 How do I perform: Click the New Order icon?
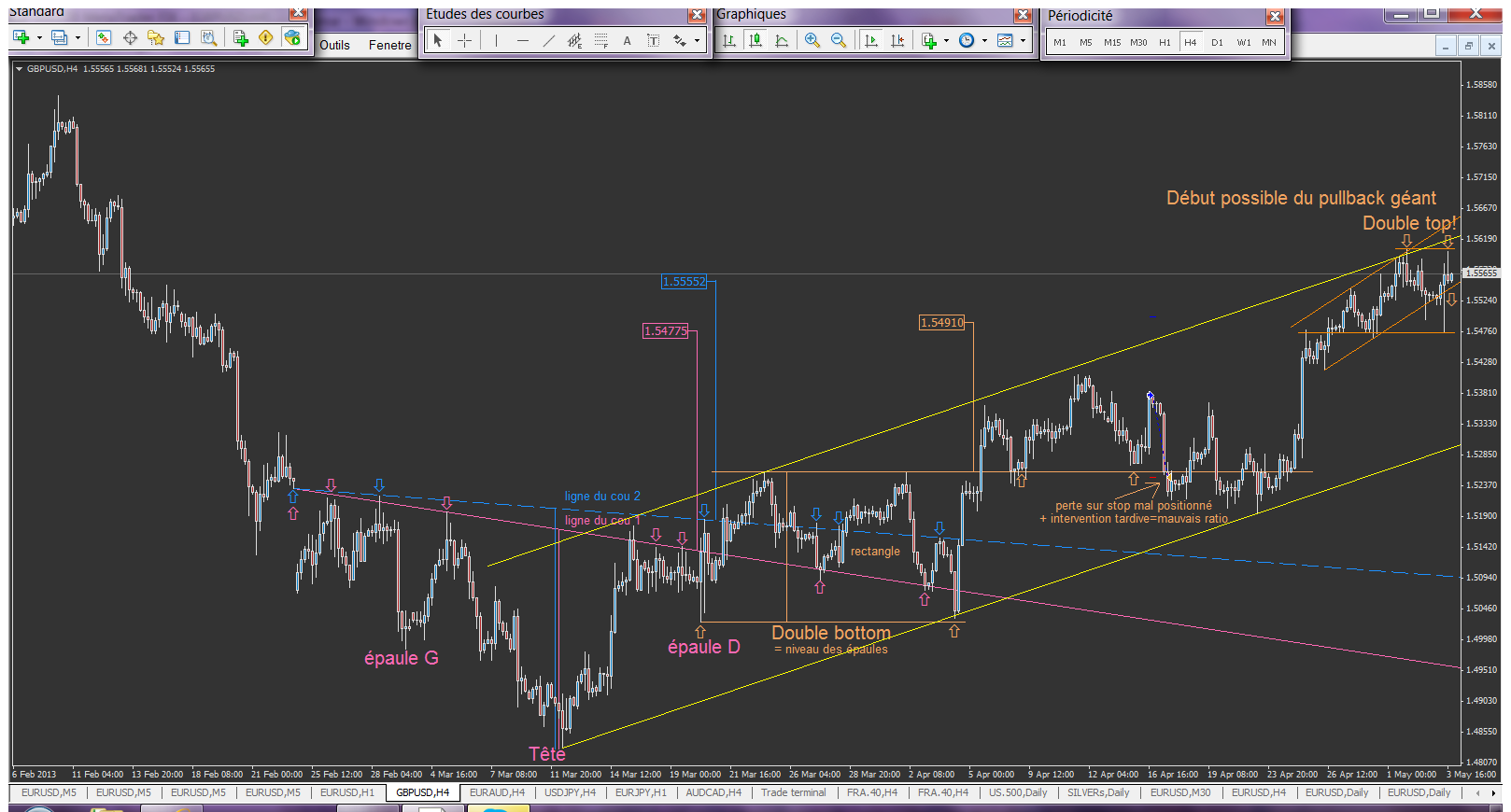click(x=240, y=37)
